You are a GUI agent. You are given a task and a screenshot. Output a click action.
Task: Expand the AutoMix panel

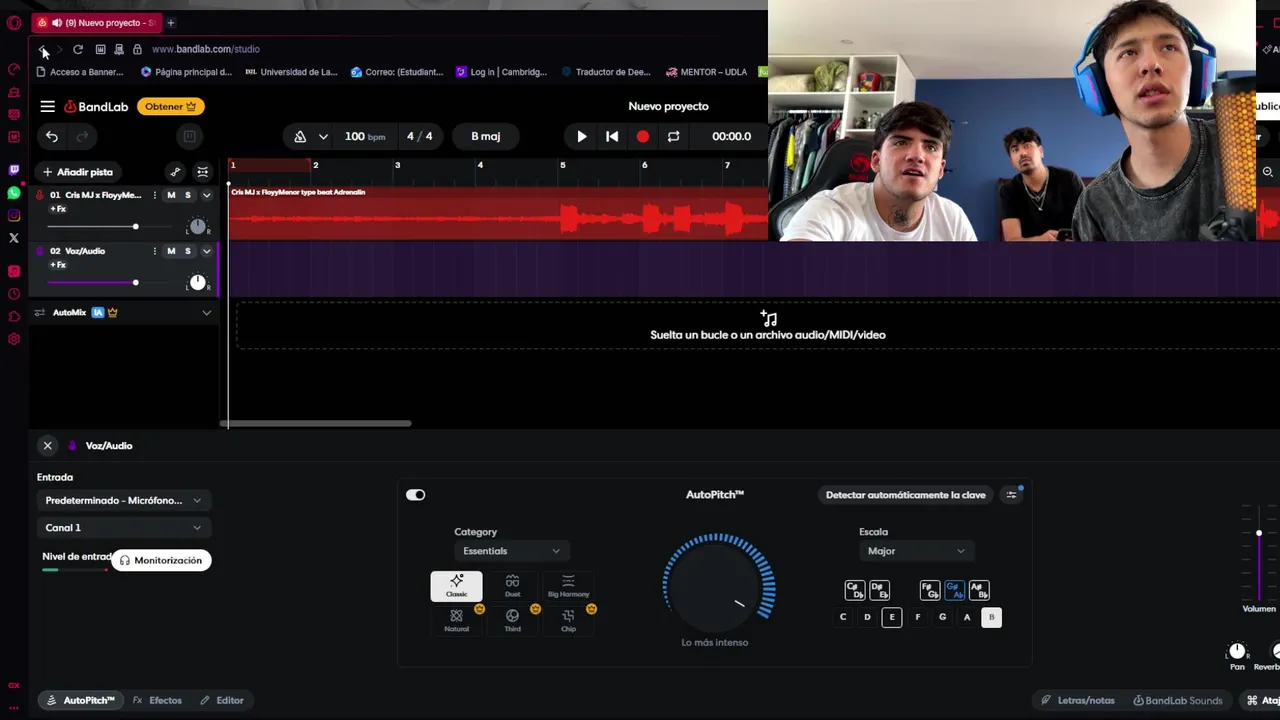coord(207,313)
